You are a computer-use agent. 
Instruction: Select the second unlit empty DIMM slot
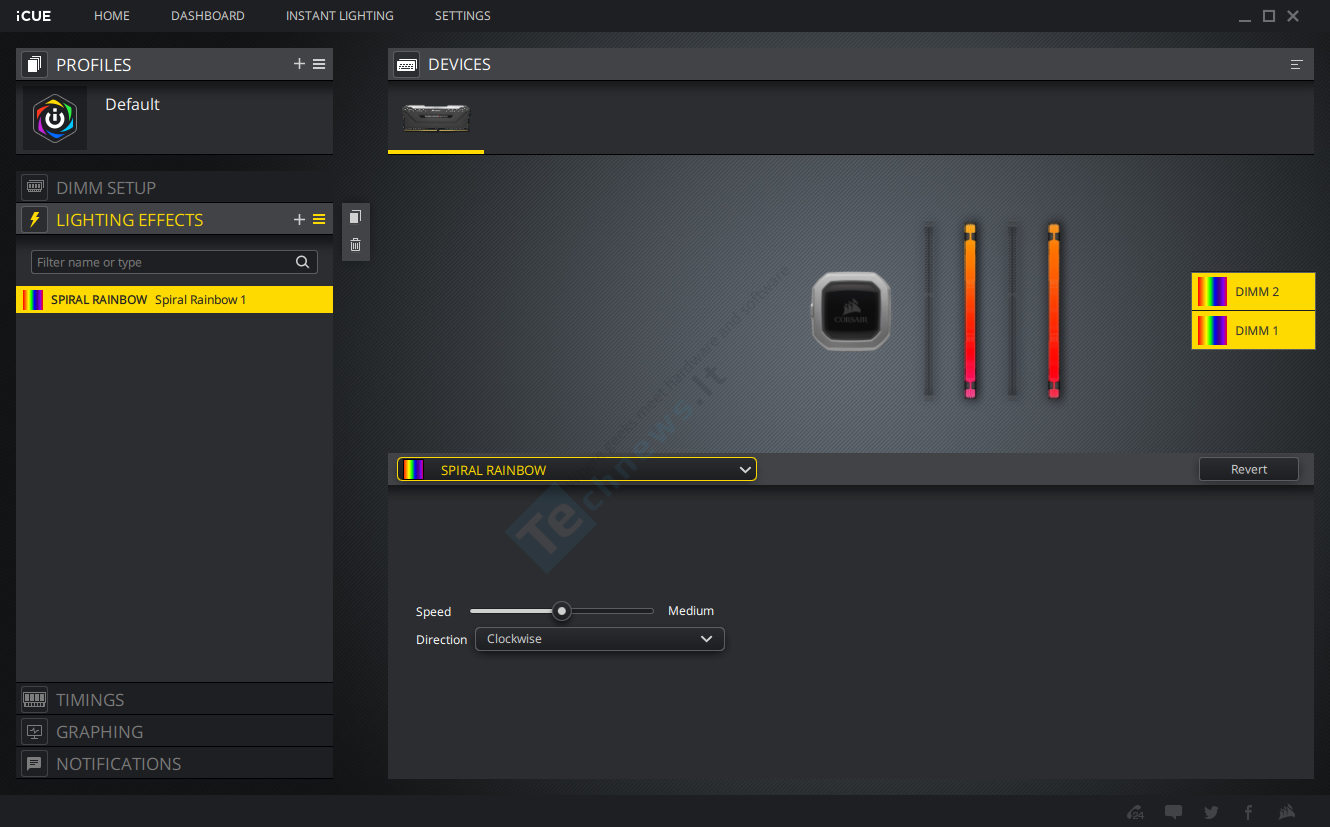pyautogui.click(x=1013, y=311)
